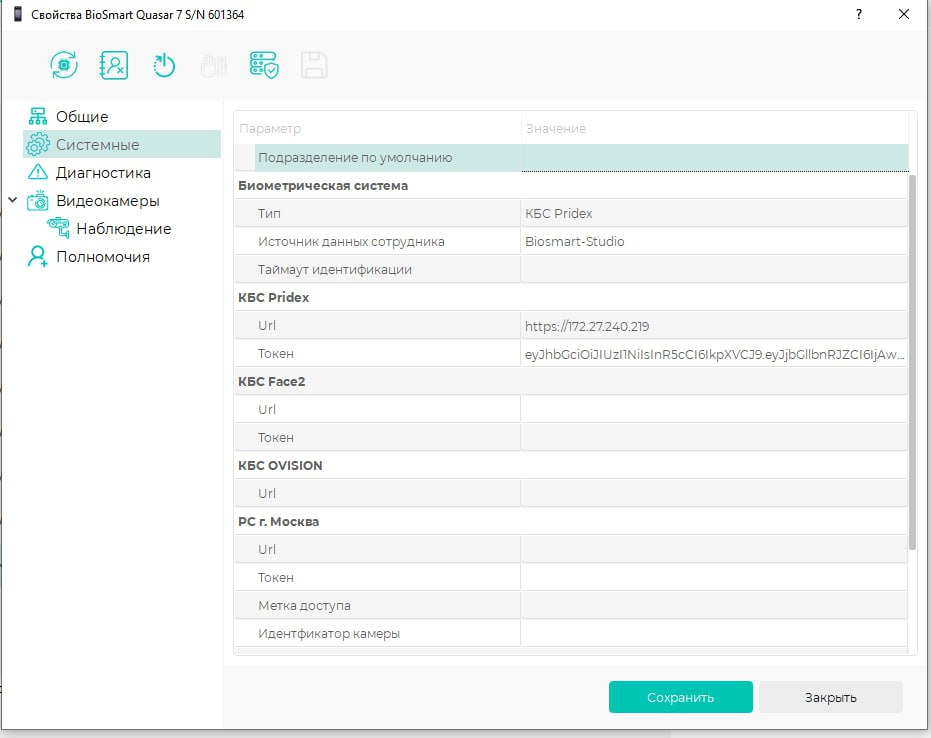Screen dimensions: 931x738
Task: Select the Url label under КБС Face2
Action: (267, 410)
